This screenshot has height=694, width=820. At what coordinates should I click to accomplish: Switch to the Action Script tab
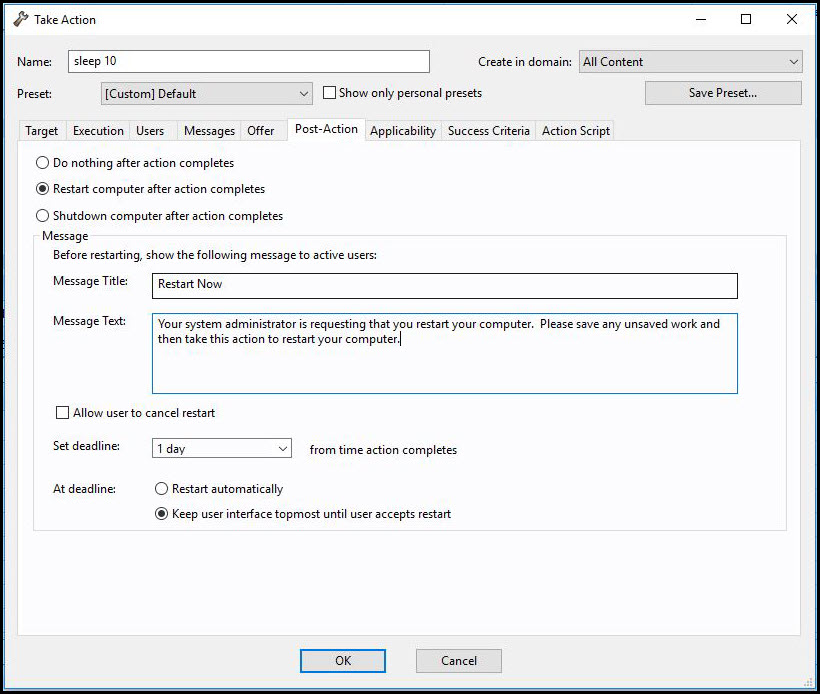(x=575, y=131)
